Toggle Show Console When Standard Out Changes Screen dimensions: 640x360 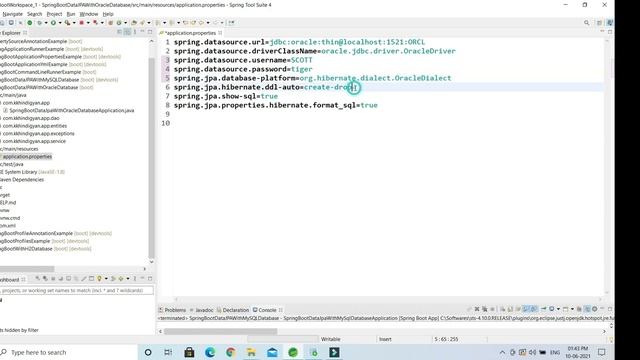[525, 309]
